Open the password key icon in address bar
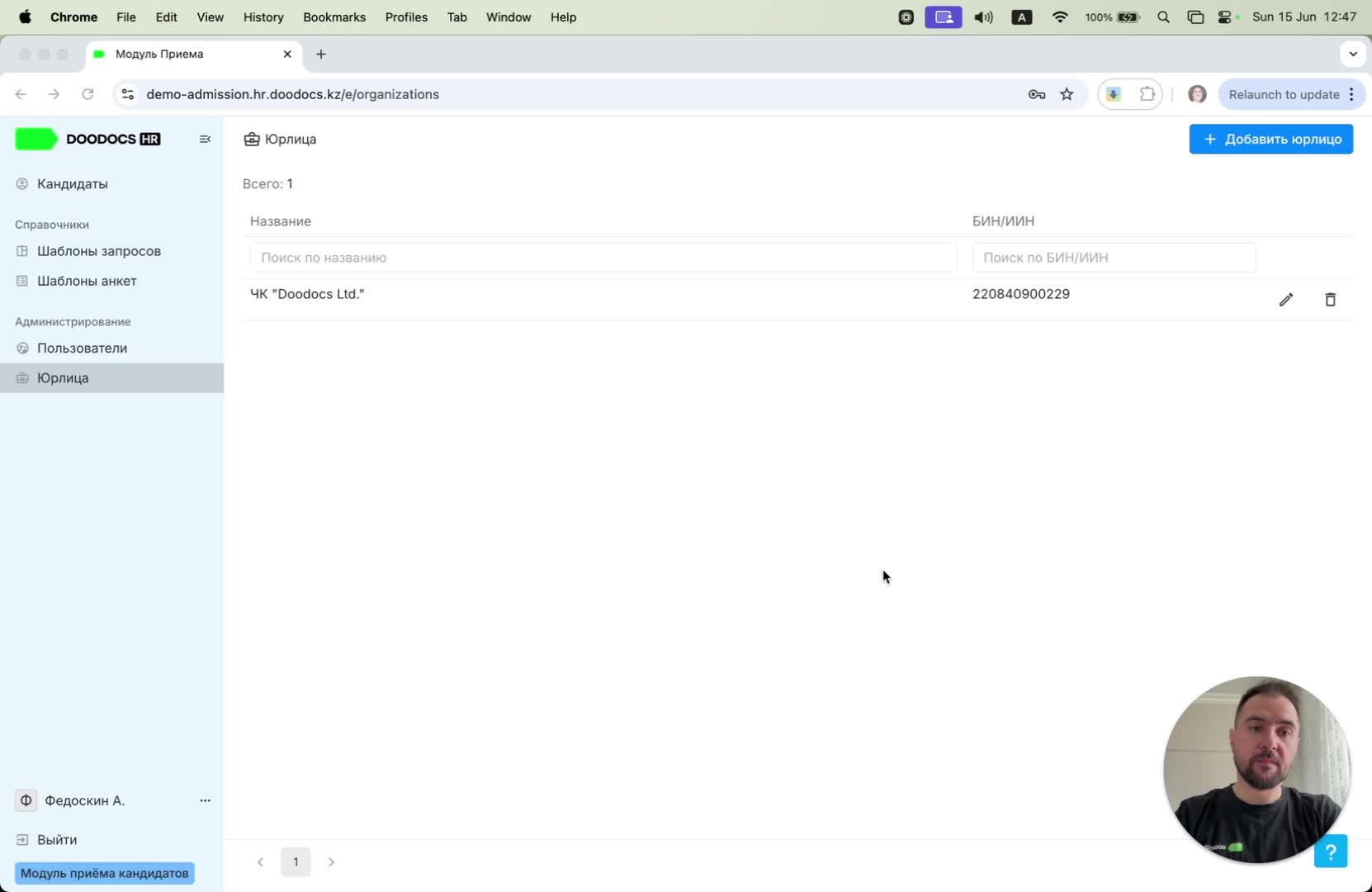The image size is (1372, 892). click(x=1037, y=94)
